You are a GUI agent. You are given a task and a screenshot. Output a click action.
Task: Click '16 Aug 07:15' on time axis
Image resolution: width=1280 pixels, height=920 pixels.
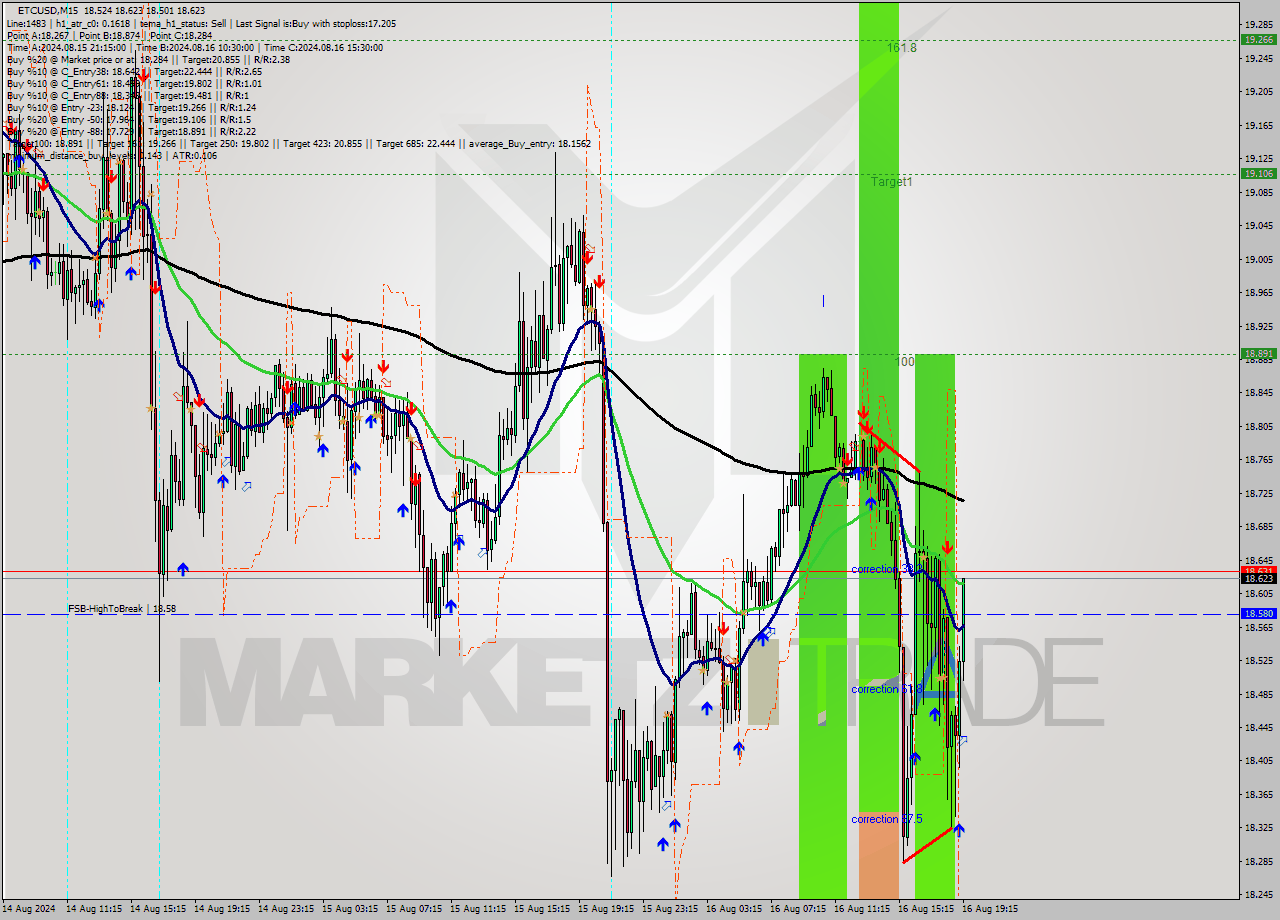(798, 909)
